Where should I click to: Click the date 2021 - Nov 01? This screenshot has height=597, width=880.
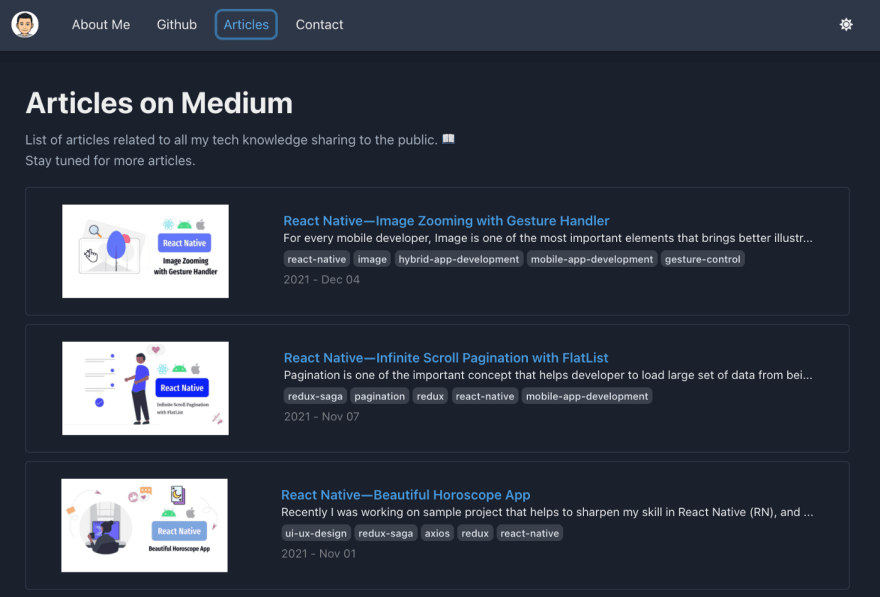click(319, 553)
